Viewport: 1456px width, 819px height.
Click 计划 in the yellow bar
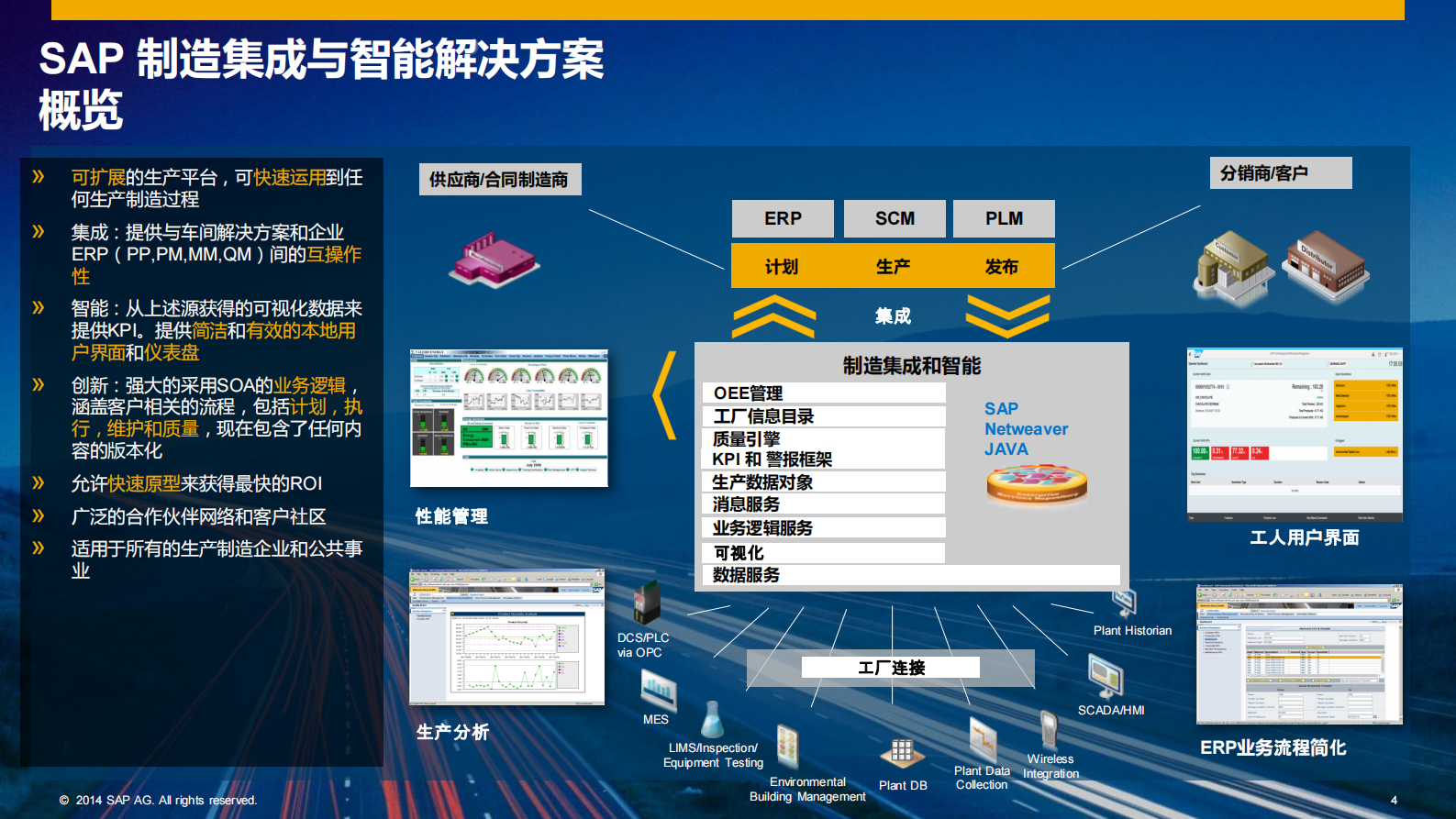[782, 267]
